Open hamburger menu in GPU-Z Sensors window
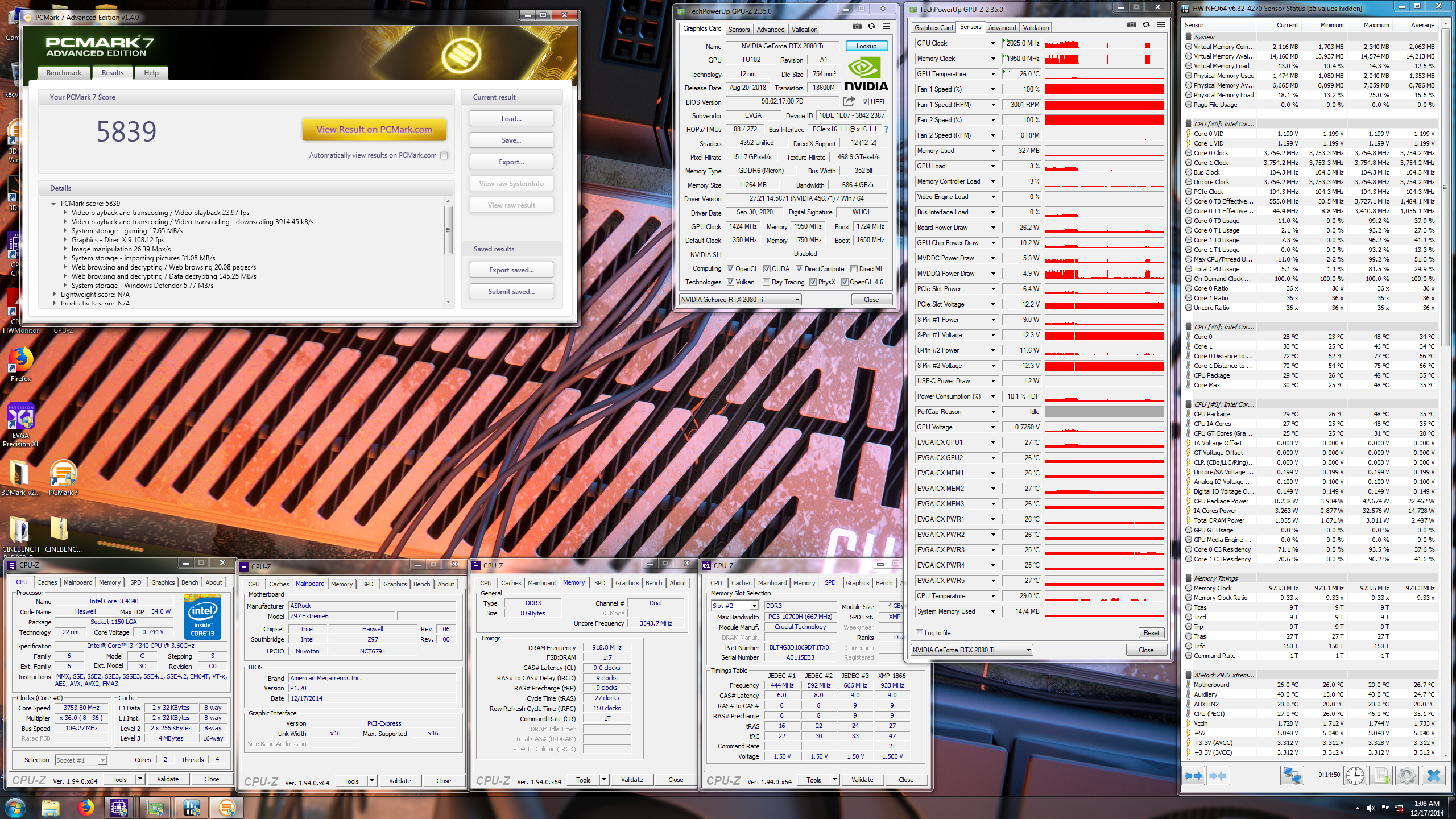Image resolution: width=1456 pixels, height=819 pixels. [x=1161, y=25]
